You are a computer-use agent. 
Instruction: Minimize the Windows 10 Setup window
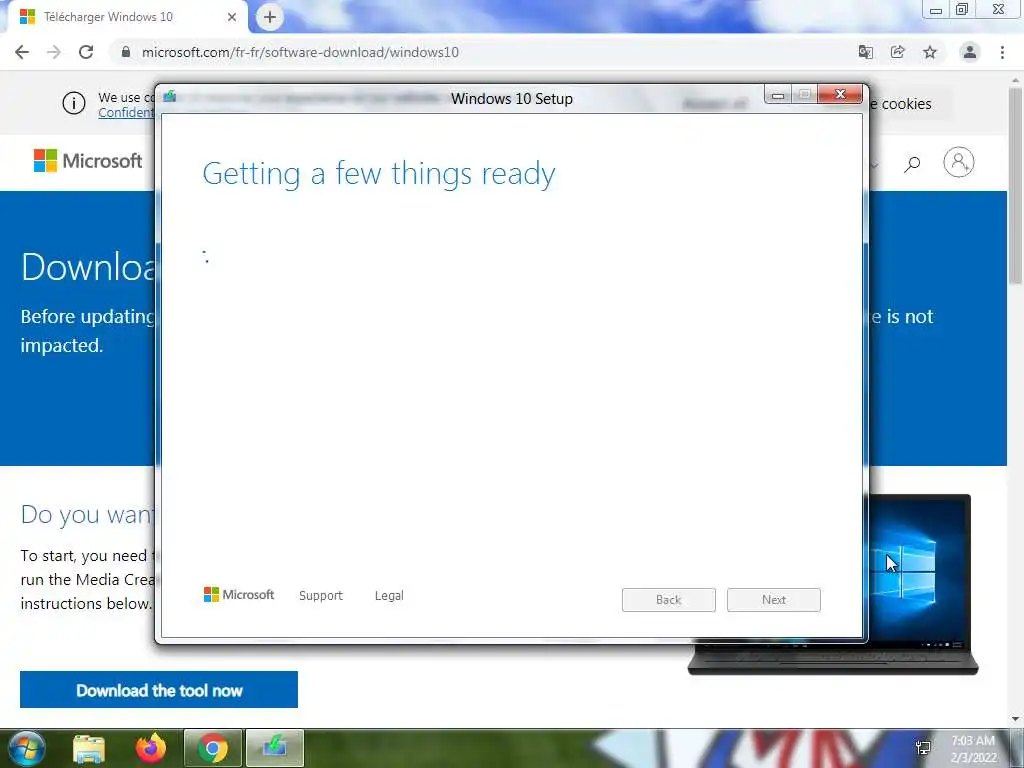(778, 95)
